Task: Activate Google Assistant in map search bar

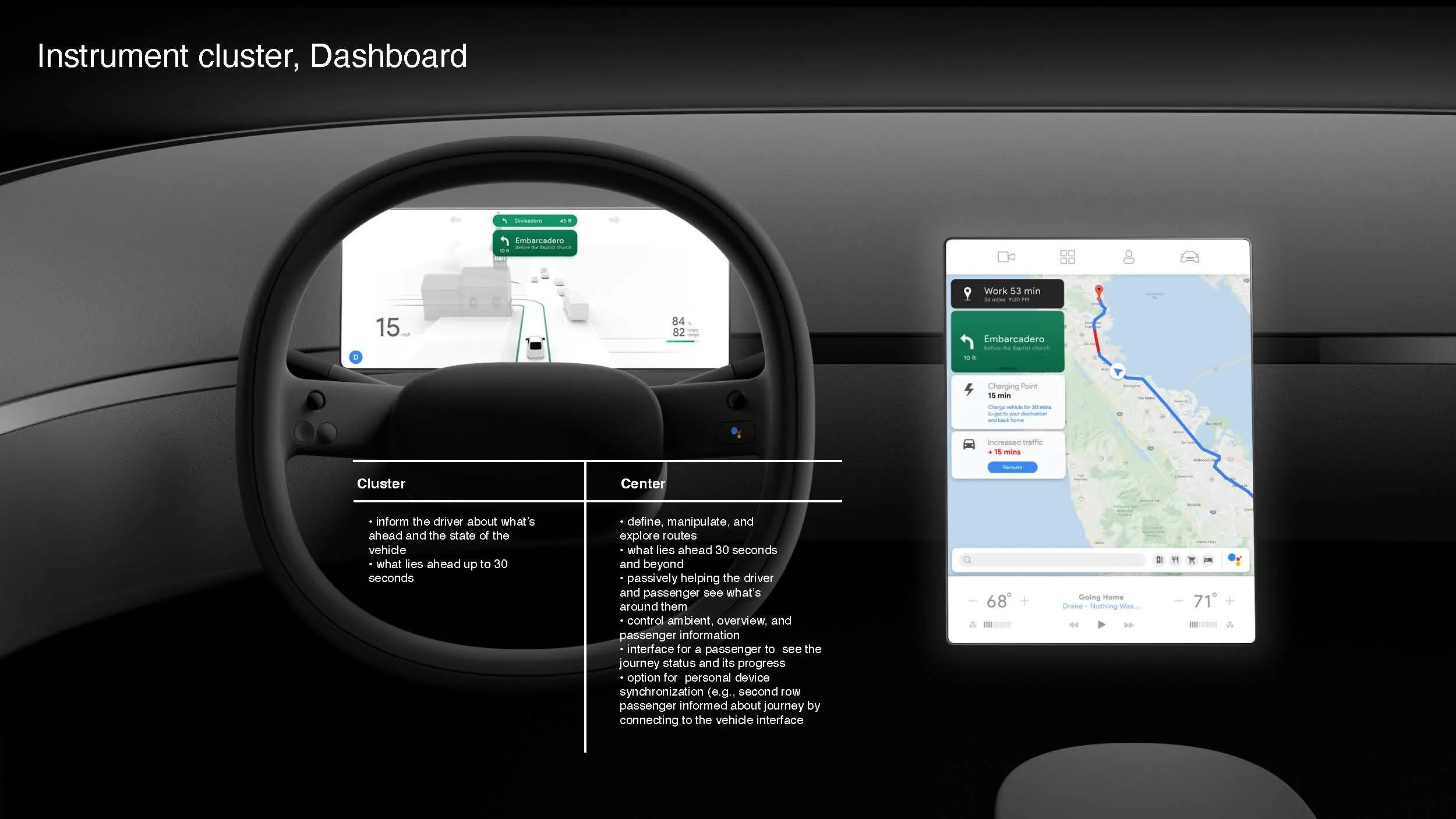Action: (x=1234, y=560)
